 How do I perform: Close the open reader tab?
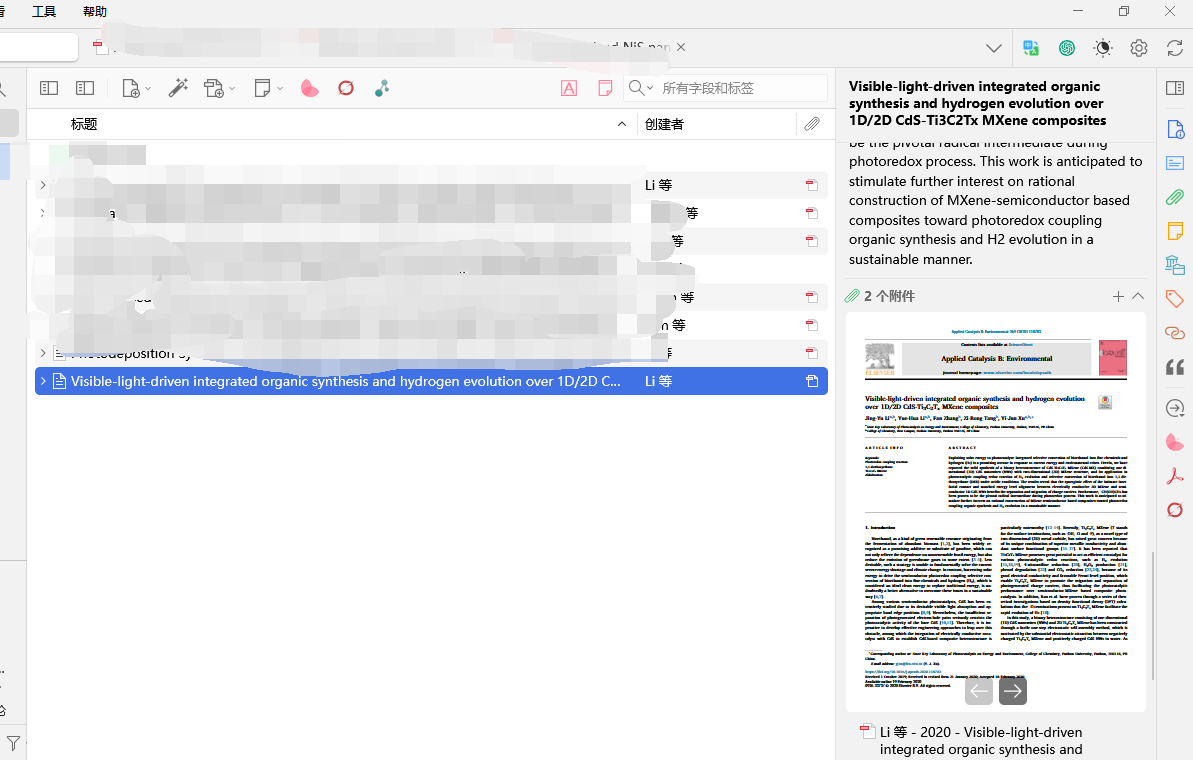click(681, 47)
